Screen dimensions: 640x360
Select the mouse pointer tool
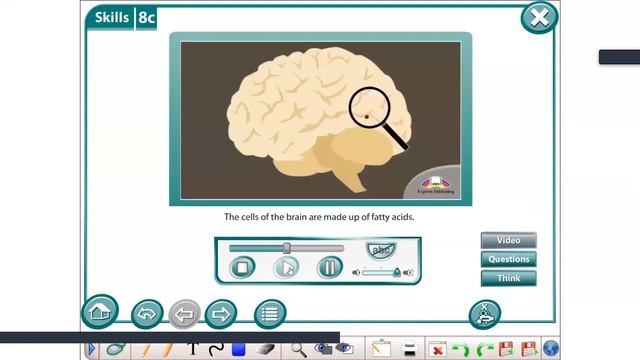click(116, 349)
